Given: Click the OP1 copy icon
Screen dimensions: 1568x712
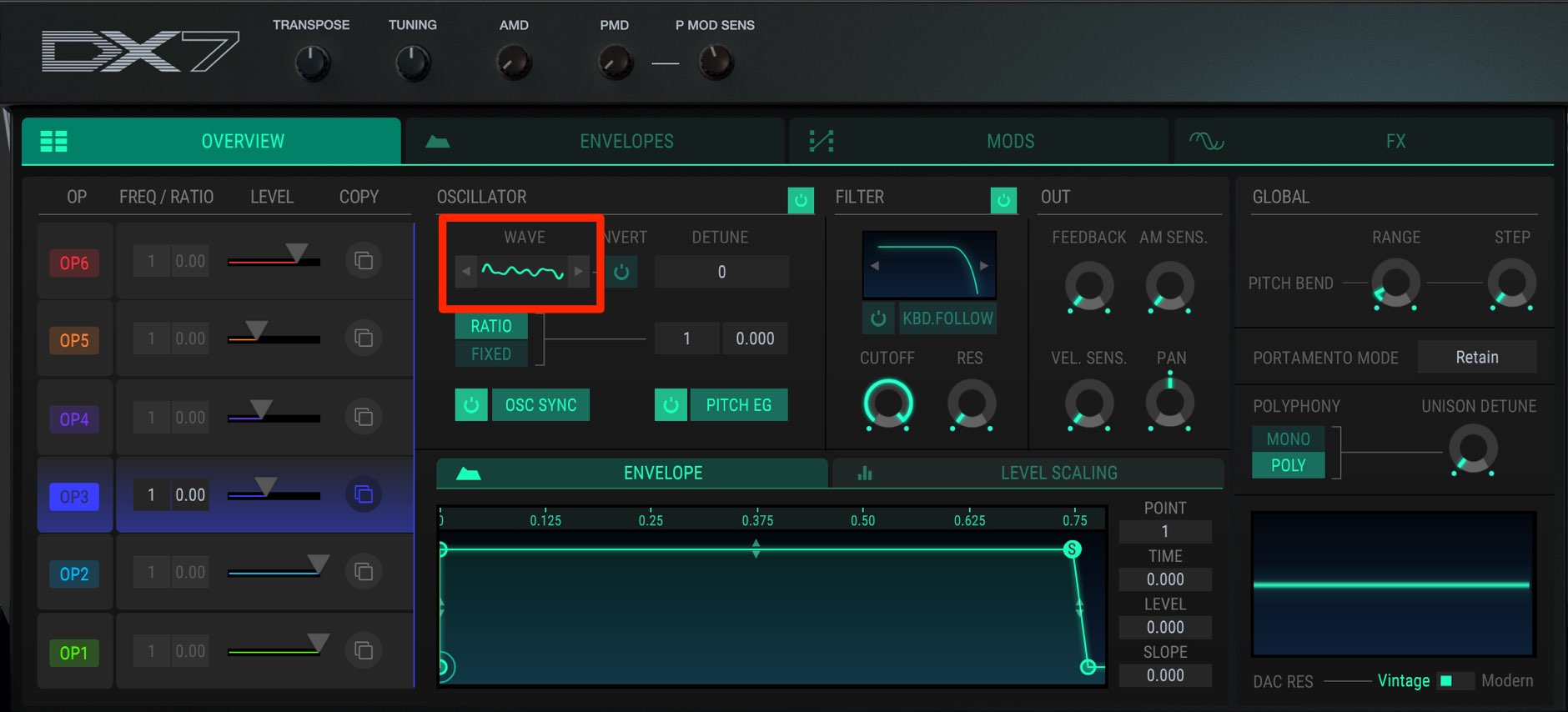Looking at the screenshot, I should 364,650.
